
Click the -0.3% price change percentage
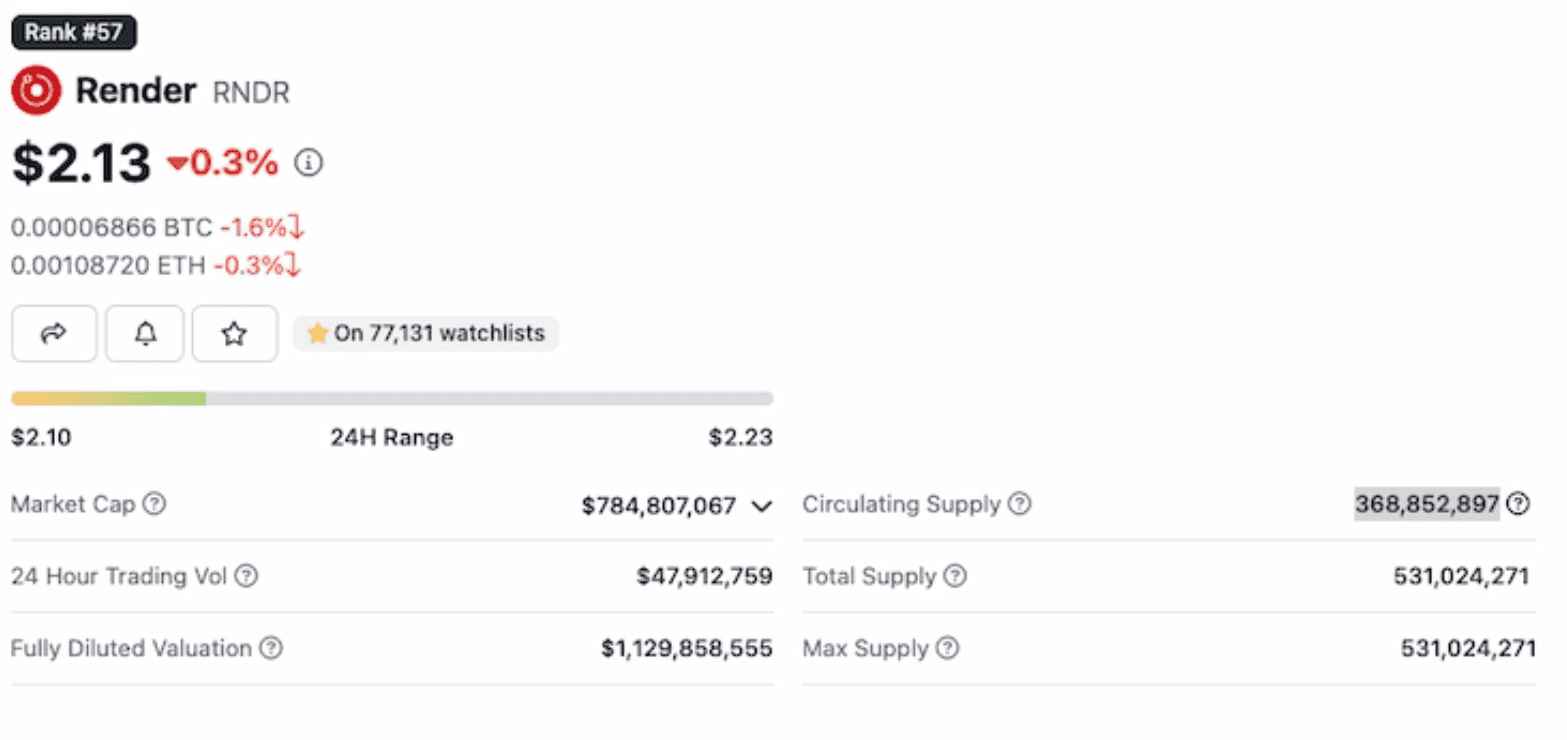(x=223, y=163)
